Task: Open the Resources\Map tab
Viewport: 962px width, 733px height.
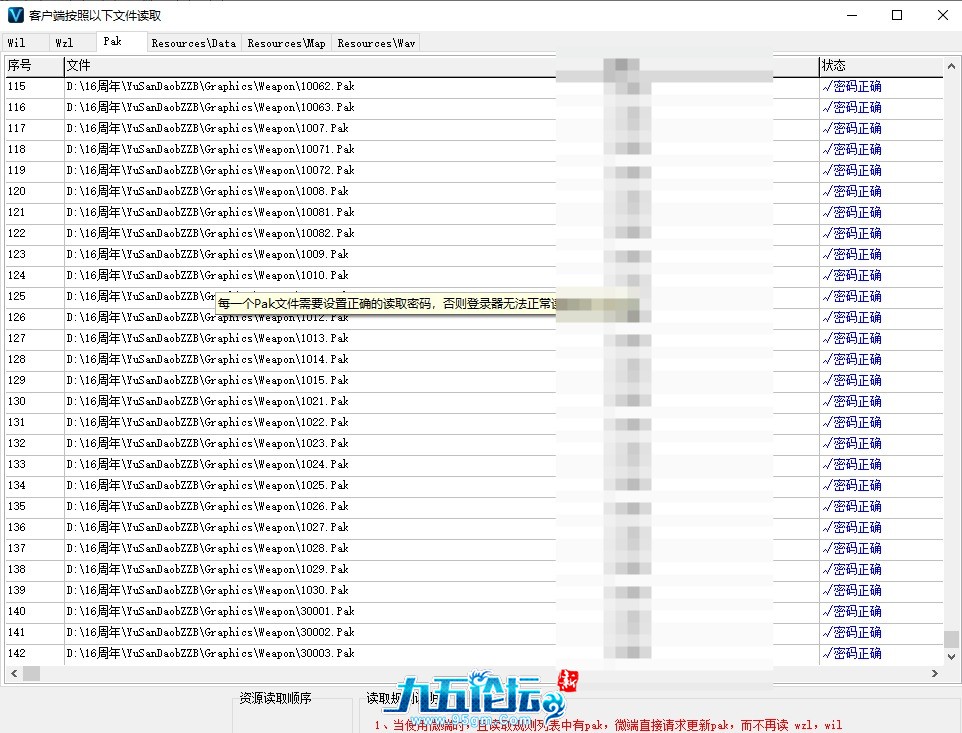Action: pyautogui.click(x=287, y=43)
